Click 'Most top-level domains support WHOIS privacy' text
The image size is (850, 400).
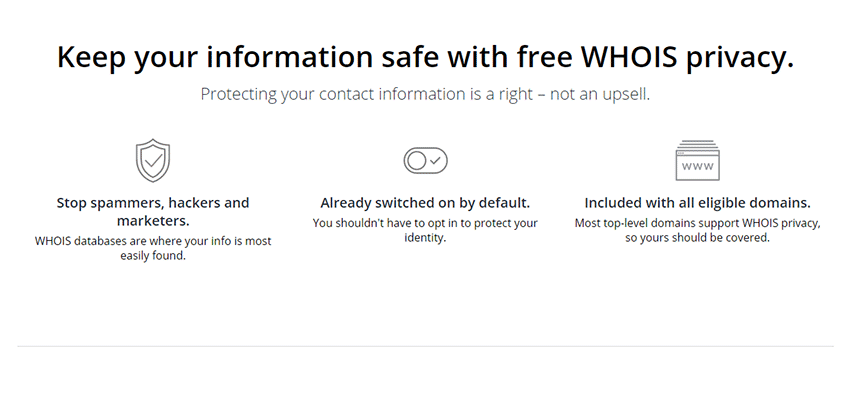697,223
